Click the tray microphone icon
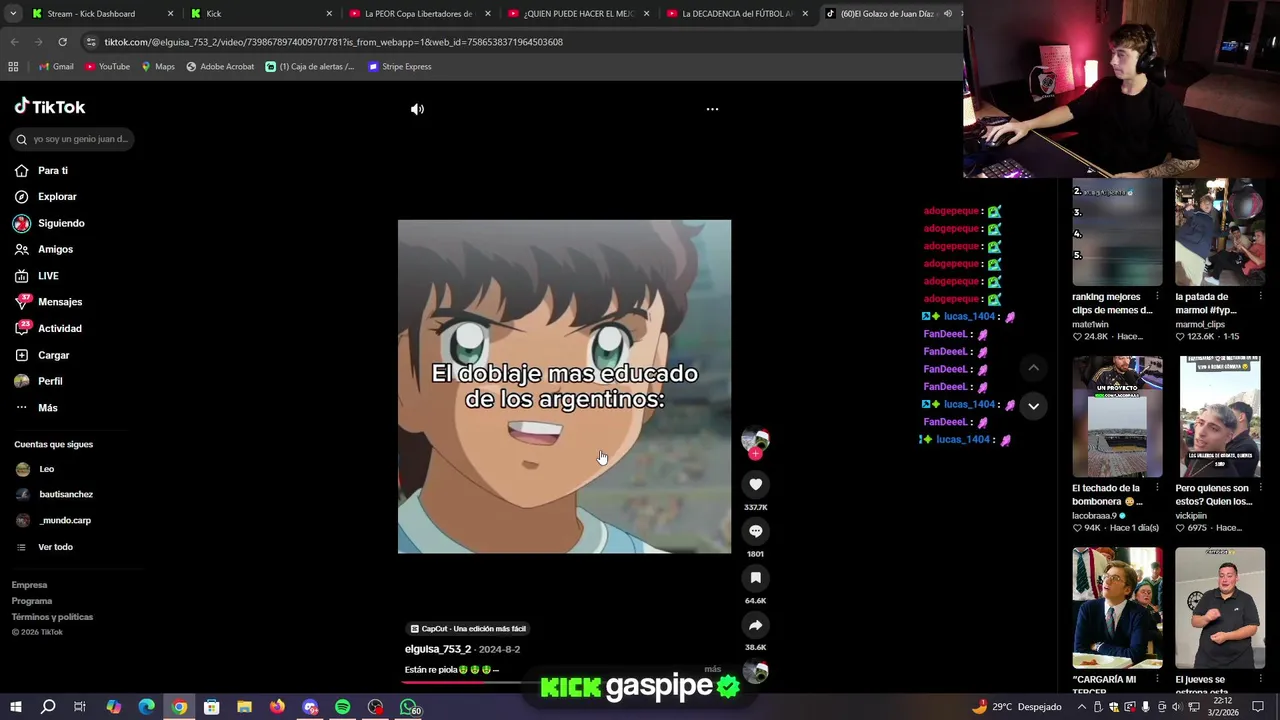The width and height of the screenshot is (1280, 720). tap(1145, 707)
